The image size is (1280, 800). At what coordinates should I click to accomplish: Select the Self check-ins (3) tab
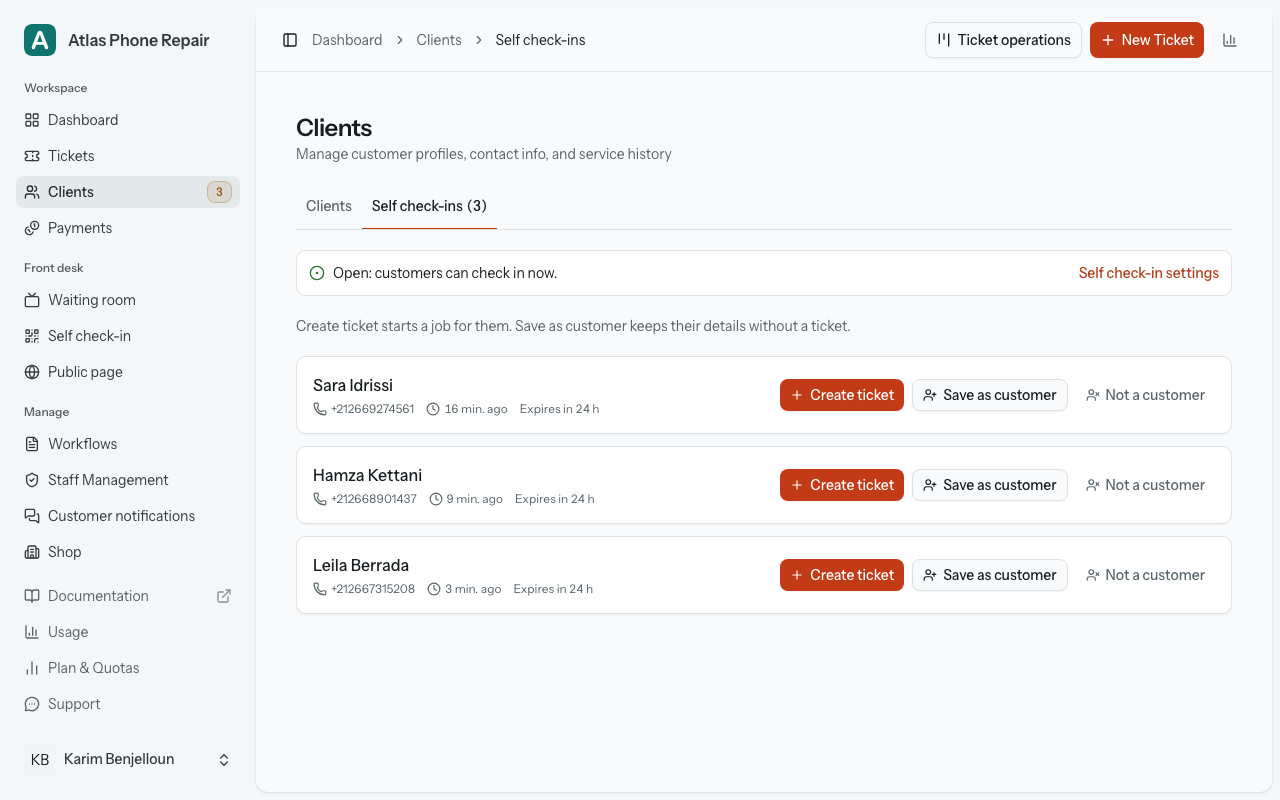[x=429, y=206]
